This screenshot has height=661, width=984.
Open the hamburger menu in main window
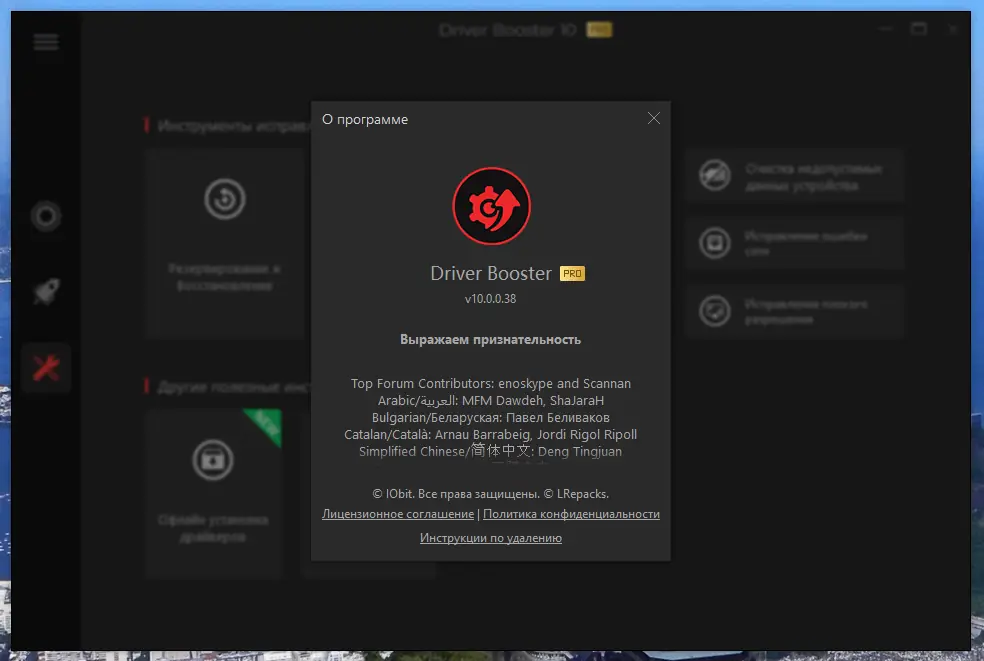click(46, 42)
